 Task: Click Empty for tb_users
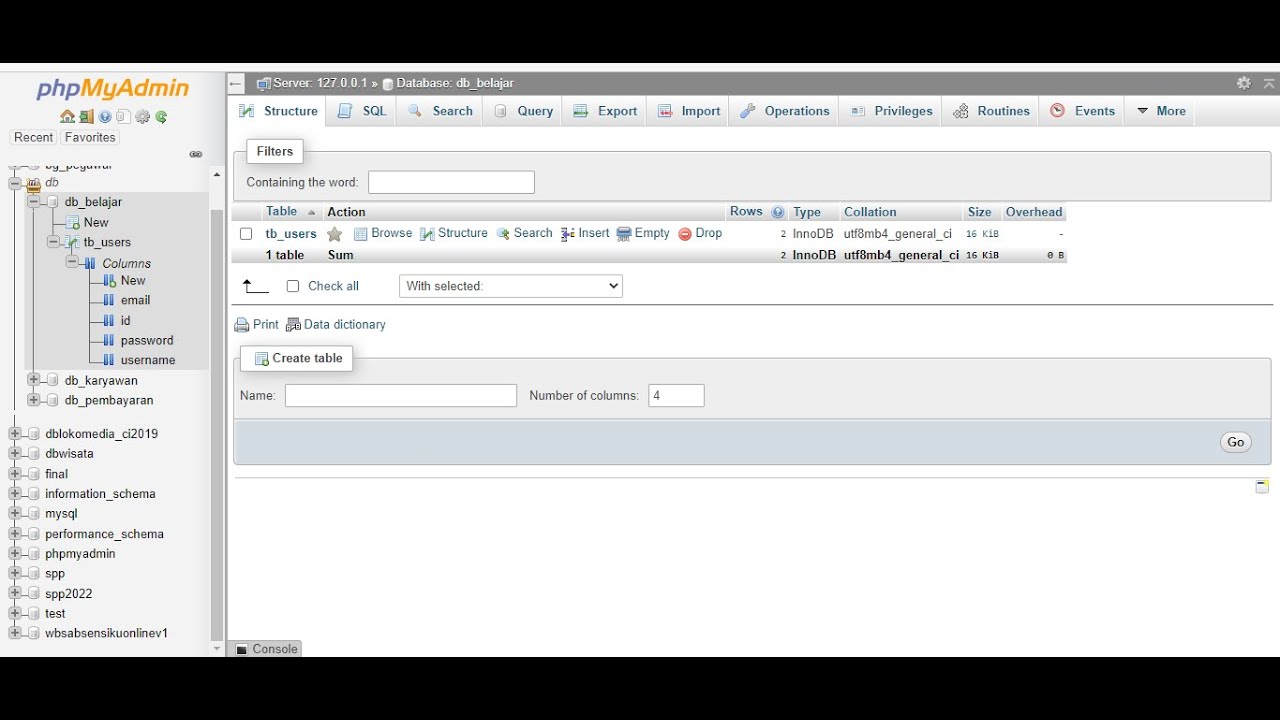[x=643, y=233]
